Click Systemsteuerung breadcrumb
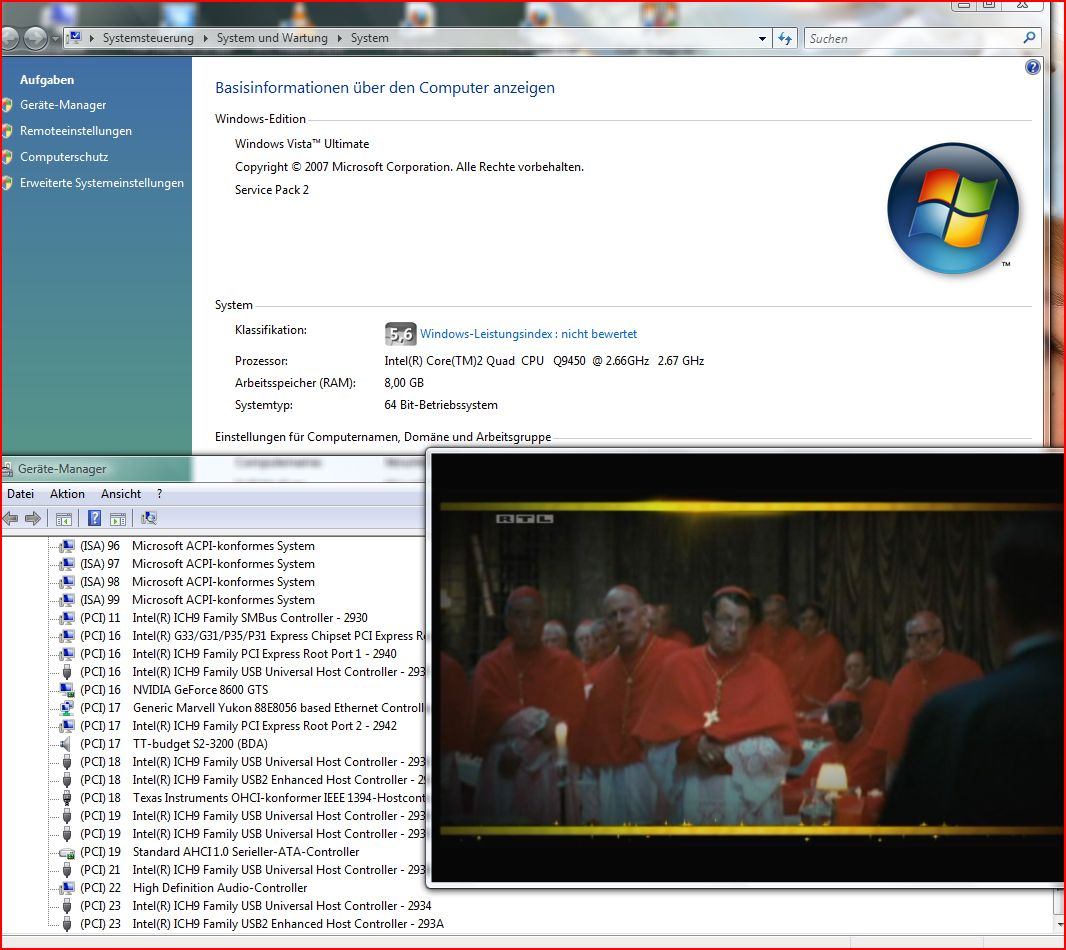Viewport: 1066px width, 950px height. [x=148, y=38]
